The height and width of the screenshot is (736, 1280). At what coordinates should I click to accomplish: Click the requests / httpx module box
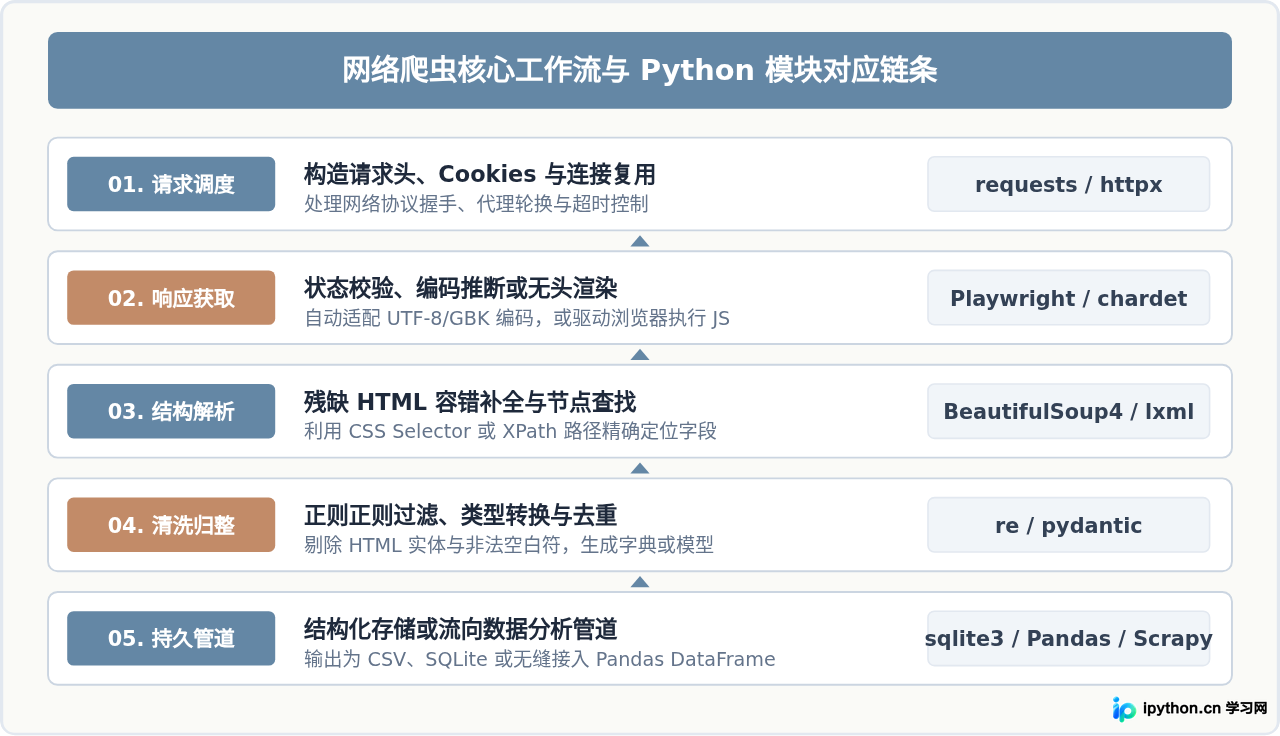click(1069, 184)
